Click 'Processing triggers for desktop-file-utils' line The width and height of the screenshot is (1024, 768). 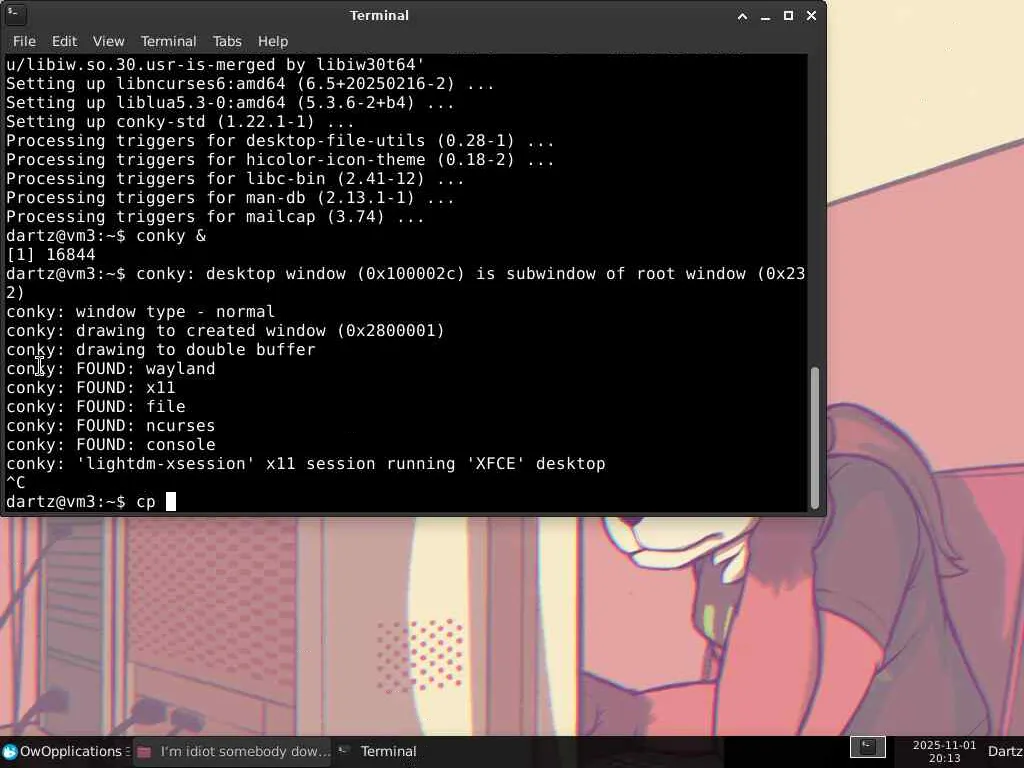click(280, 140)
